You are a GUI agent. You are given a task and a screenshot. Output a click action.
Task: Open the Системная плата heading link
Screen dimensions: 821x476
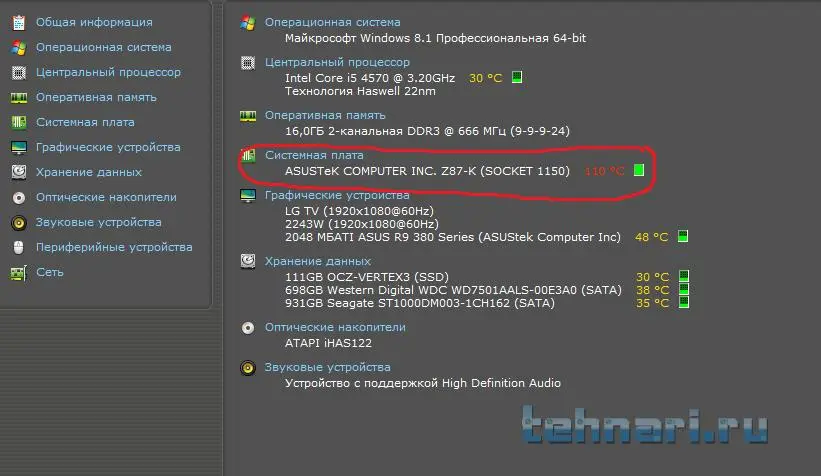coord(314,155)
